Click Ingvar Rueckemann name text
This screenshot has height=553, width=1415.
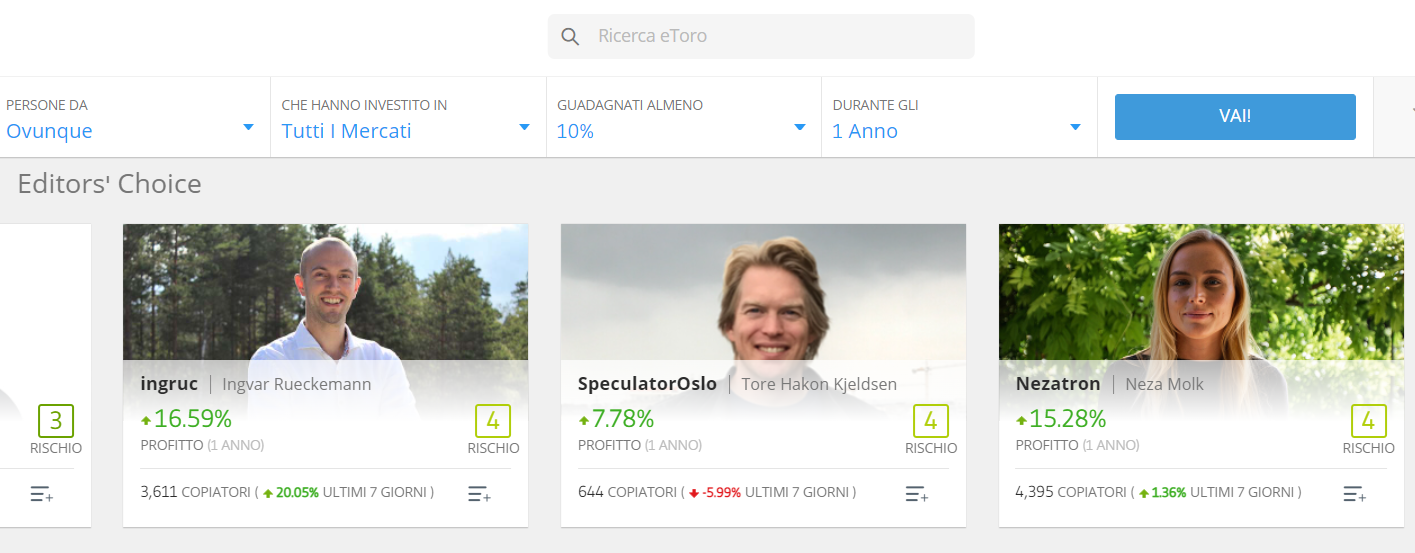(296, 385)
